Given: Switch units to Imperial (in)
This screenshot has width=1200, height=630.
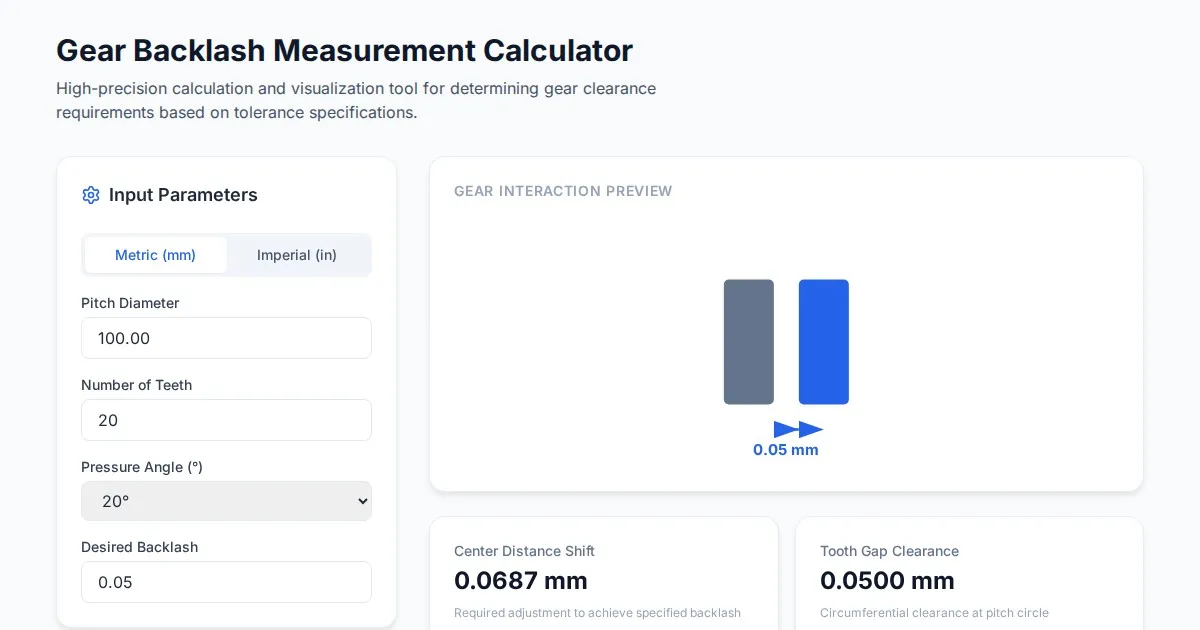Looking at the screenshot, I should [297, 255].
